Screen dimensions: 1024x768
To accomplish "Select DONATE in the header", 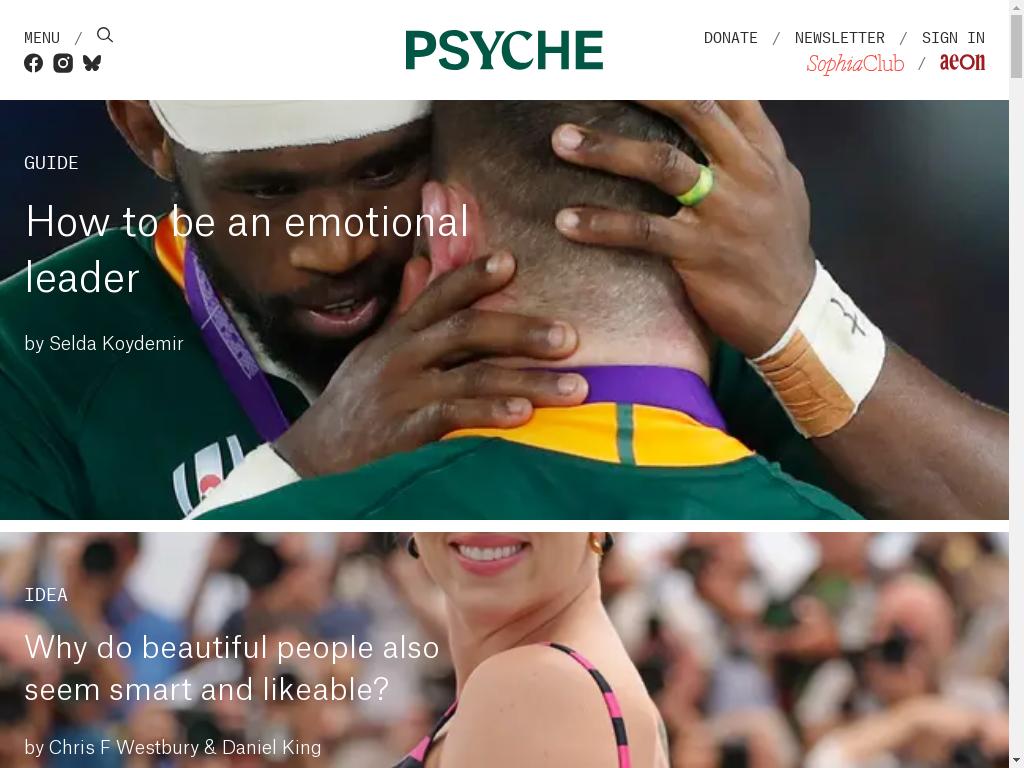I will (x=730, y=38).
